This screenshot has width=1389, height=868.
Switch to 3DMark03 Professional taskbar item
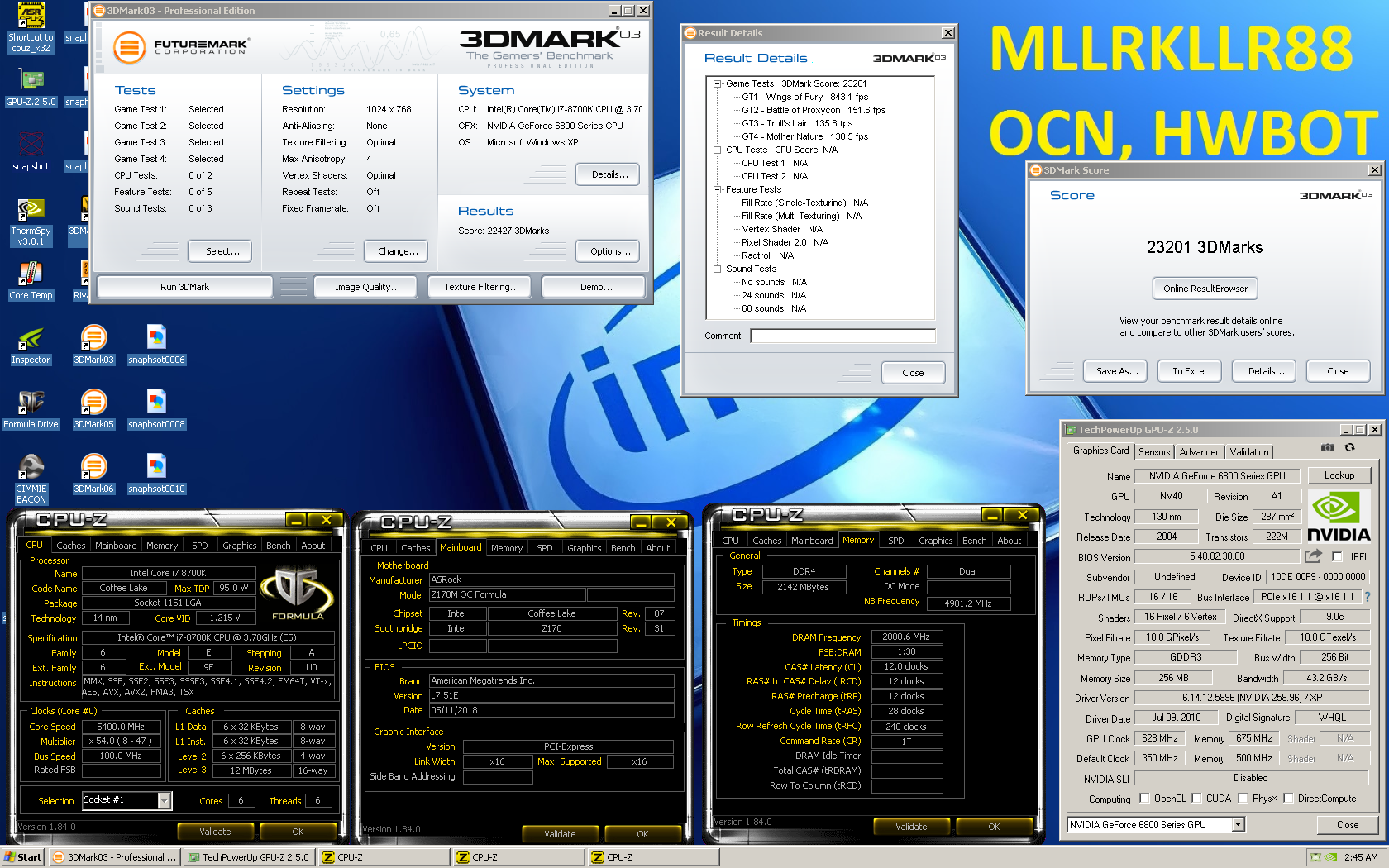(115, 857)
